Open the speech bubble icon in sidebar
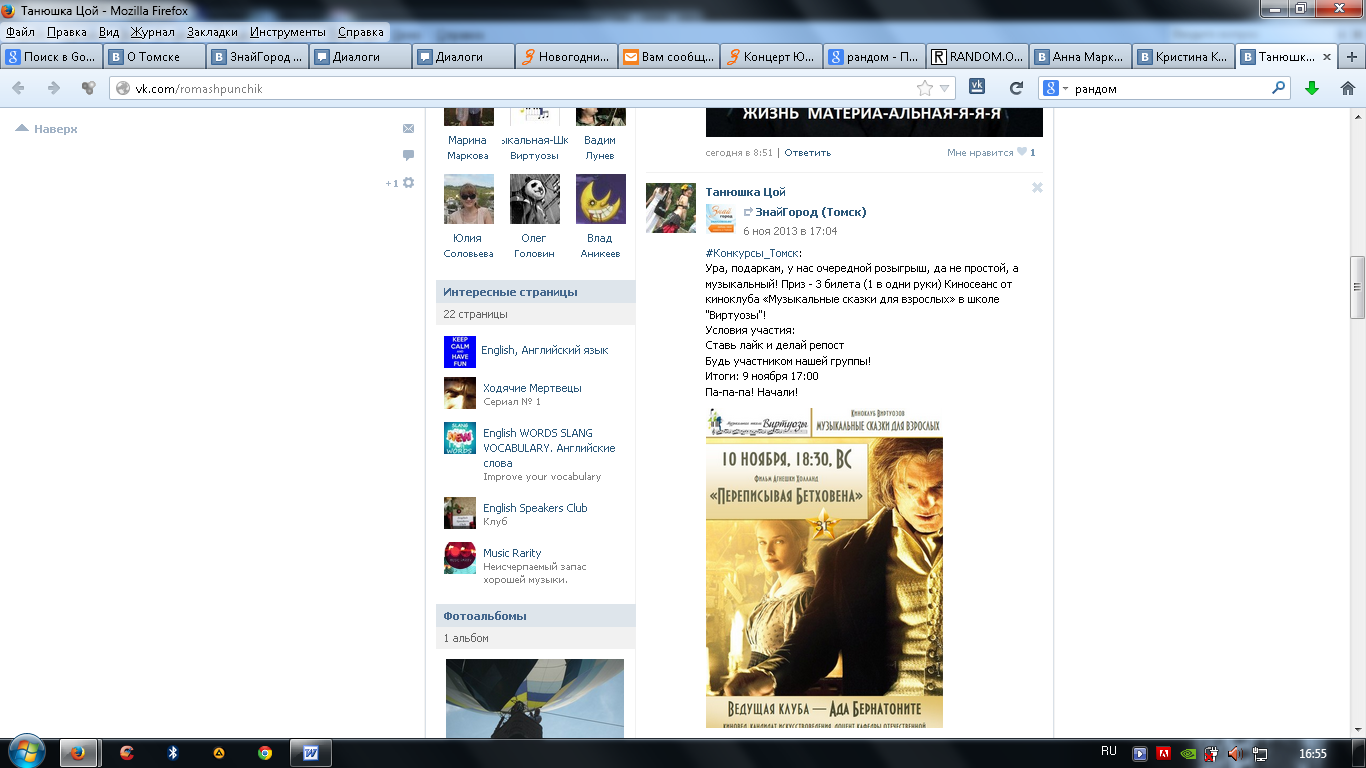 tap(408, 155)
